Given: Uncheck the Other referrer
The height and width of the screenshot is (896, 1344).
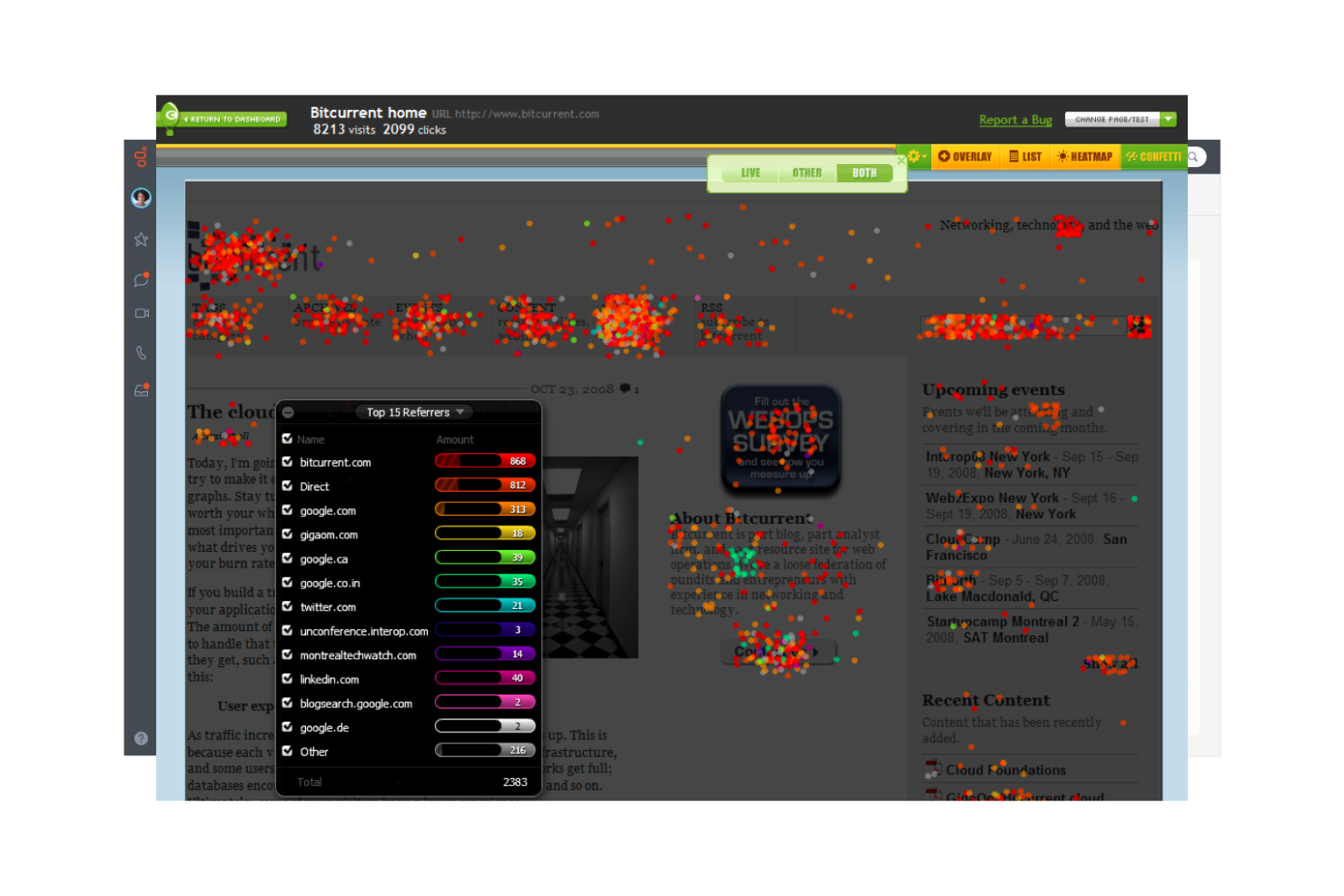Looking at the screenshot, I should click(x=287, y=751).
